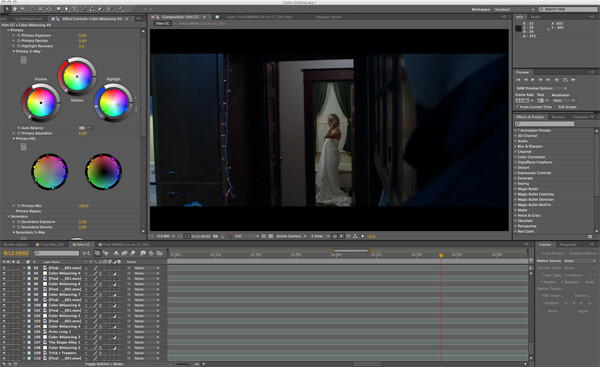The width and height of the screenshot is (600, 367).
Task: Start RAM preview in Preview panel
Action: pos(573,80)
